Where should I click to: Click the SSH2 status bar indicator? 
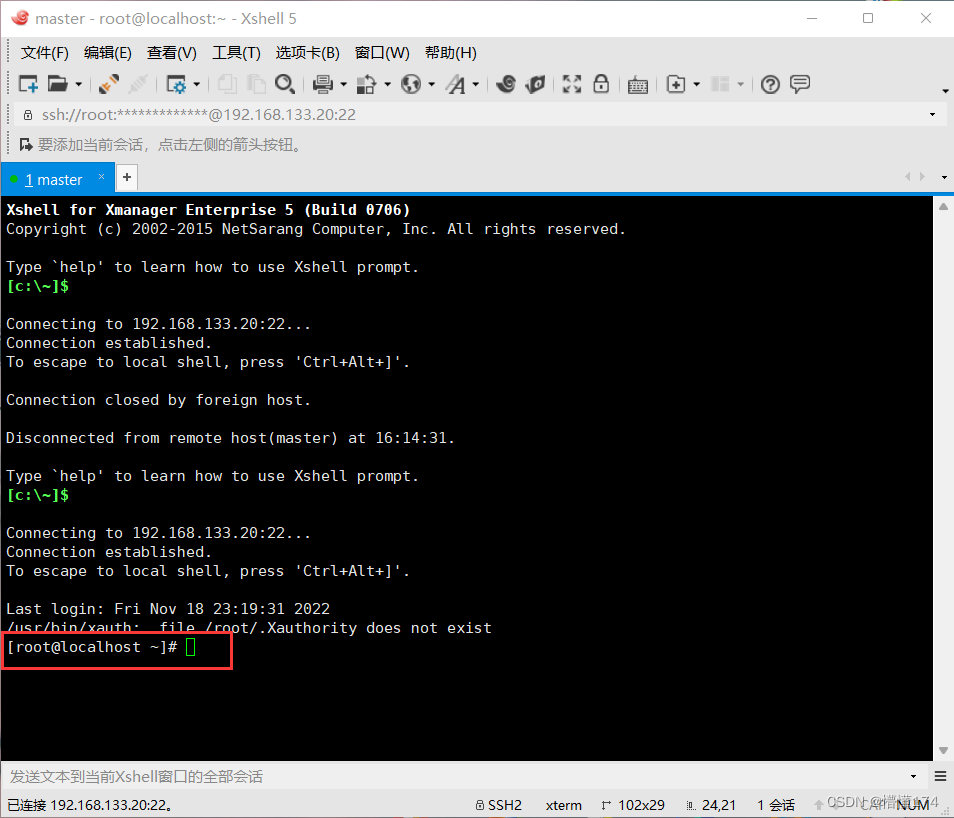tap(498, 804)
